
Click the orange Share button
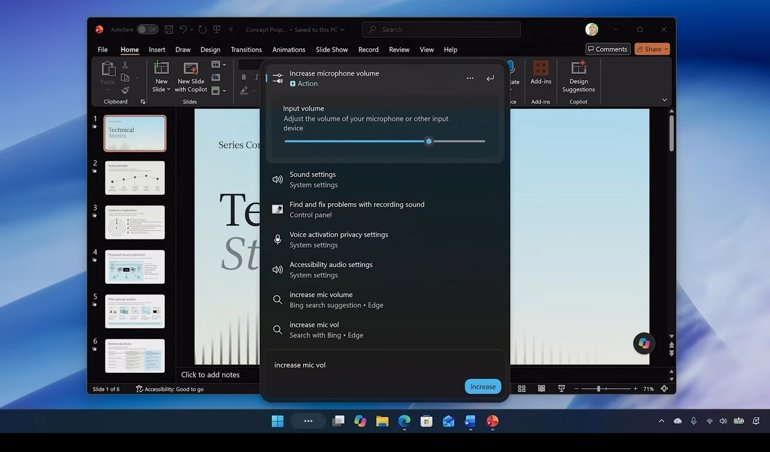652,49
